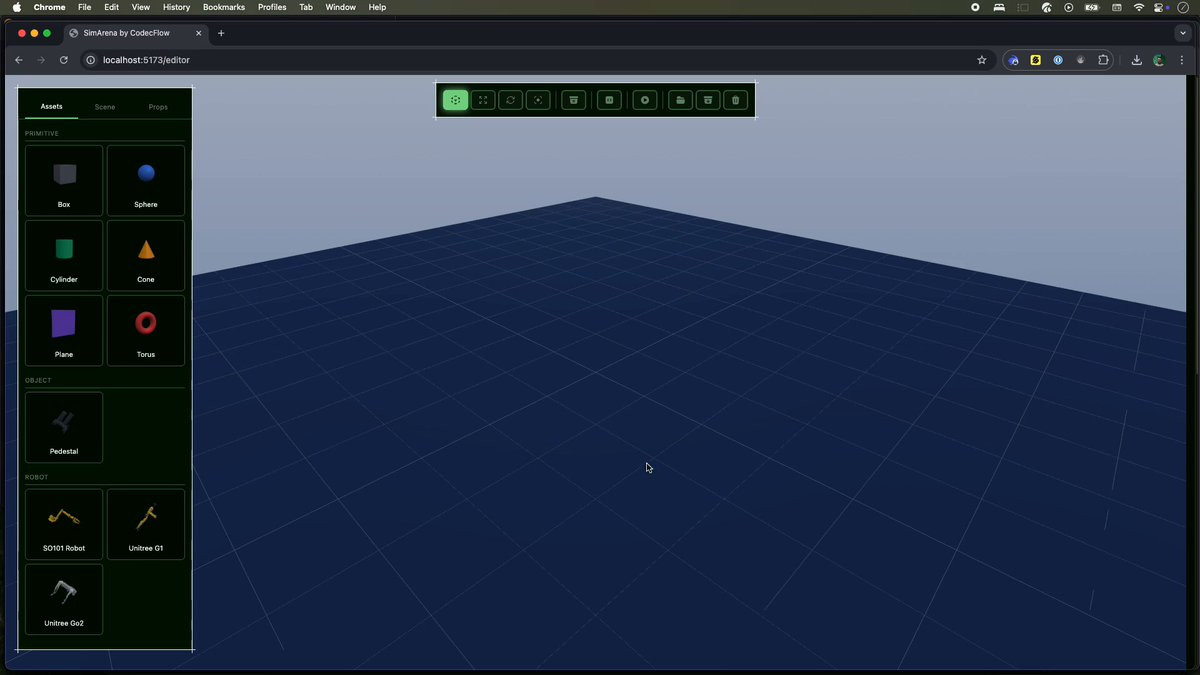Open the History menu
The image size is (1200, 675).
[x=176, y=7]
